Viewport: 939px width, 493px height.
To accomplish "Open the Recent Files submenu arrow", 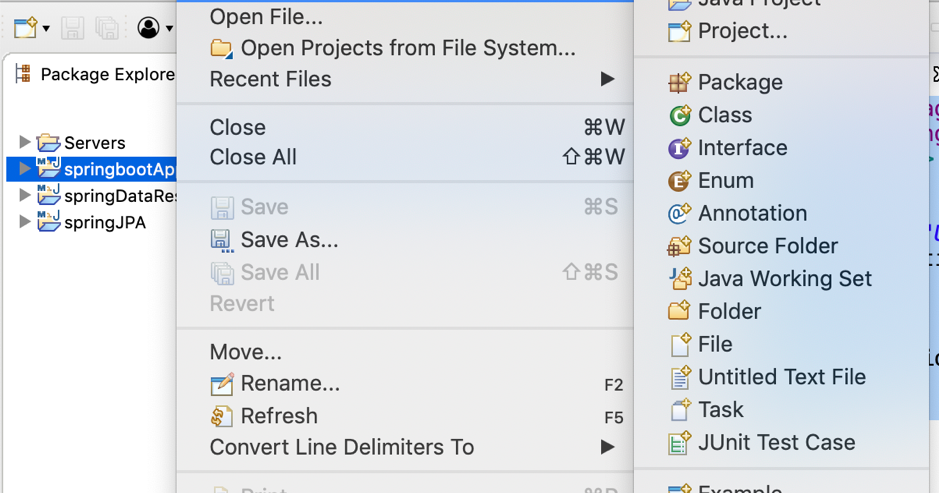I will pyautogui.click(x=607, y=79).
